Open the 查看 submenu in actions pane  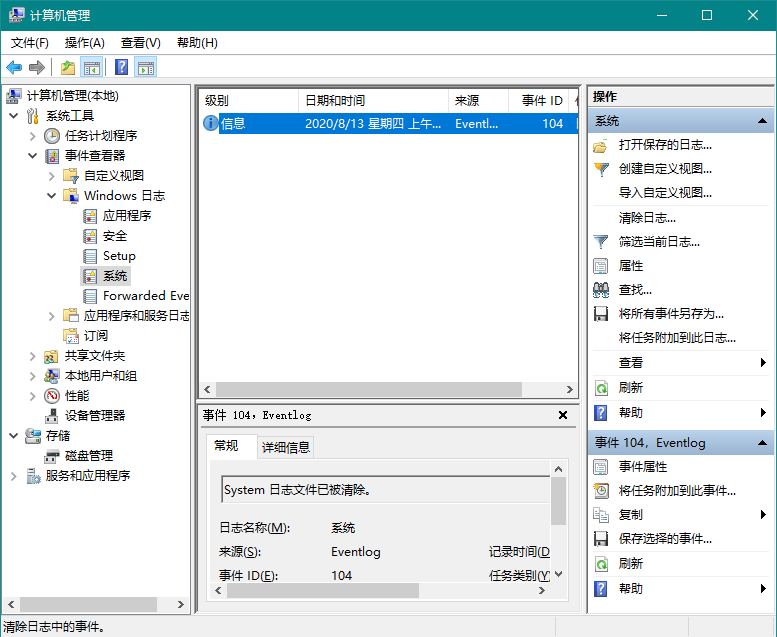[x=681, y=363]
